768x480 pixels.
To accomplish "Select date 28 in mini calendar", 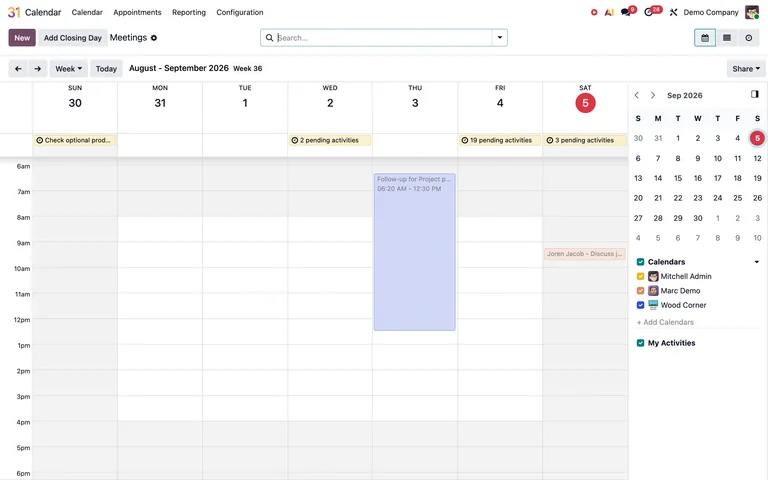I will coord(658,218).
